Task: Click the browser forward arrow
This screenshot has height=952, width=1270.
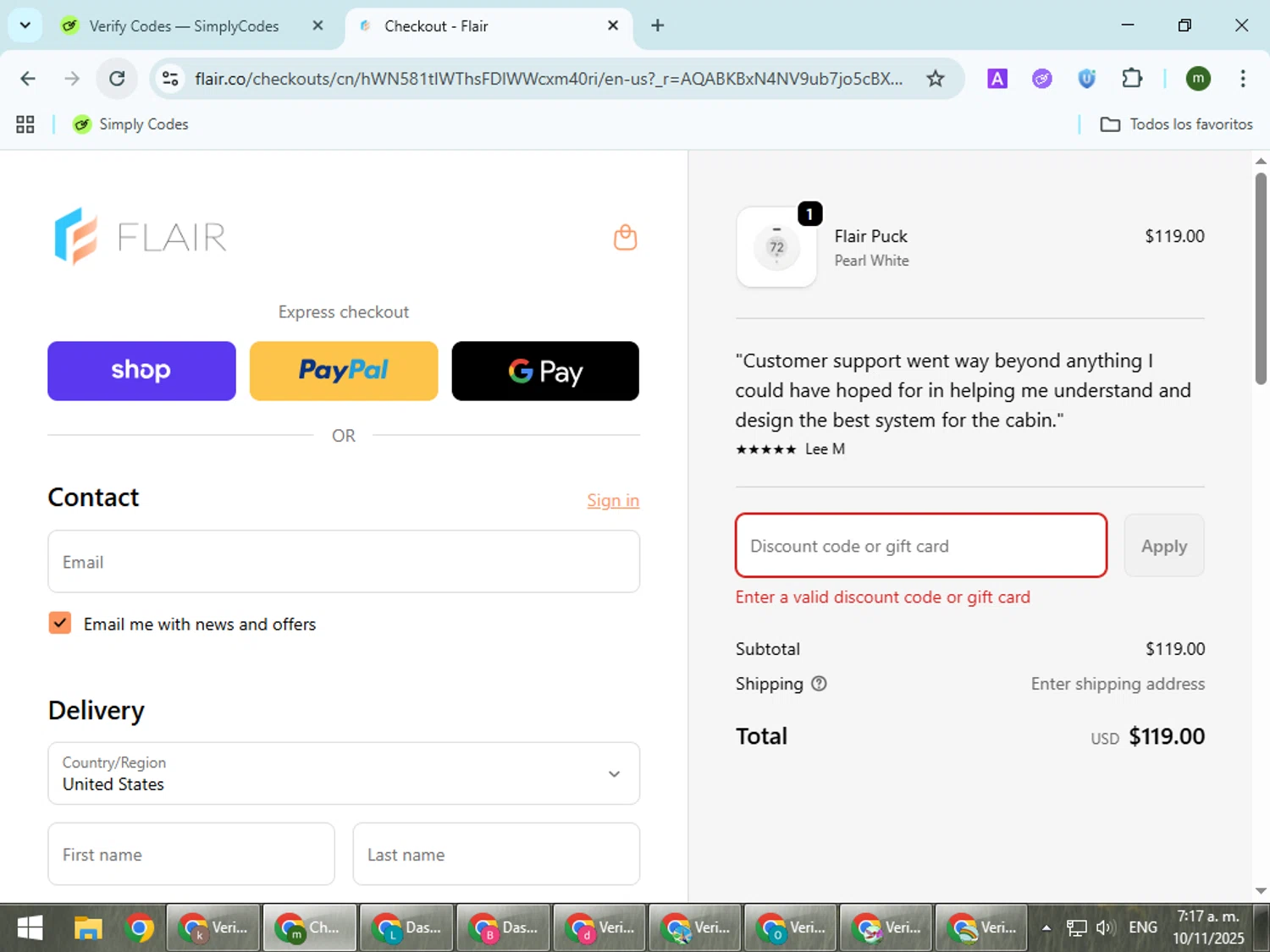Action: point(72,79)
